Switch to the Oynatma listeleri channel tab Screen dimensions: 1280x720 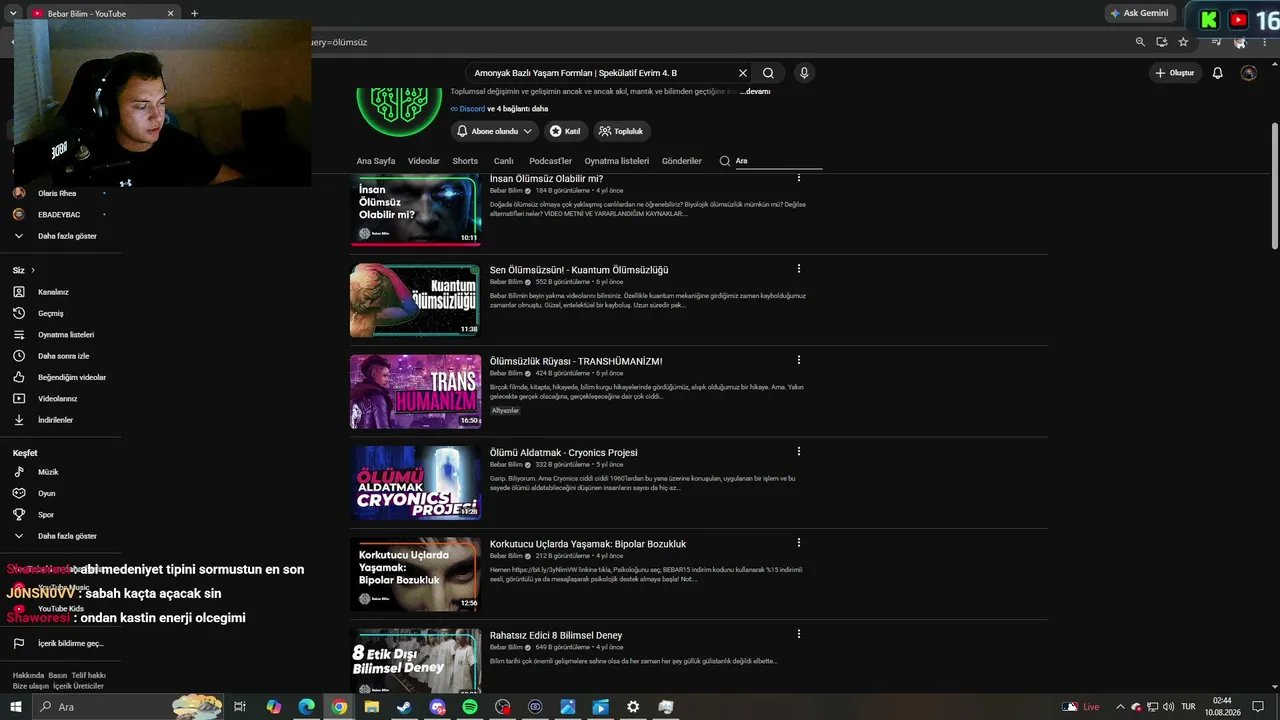tap(617, 161)
